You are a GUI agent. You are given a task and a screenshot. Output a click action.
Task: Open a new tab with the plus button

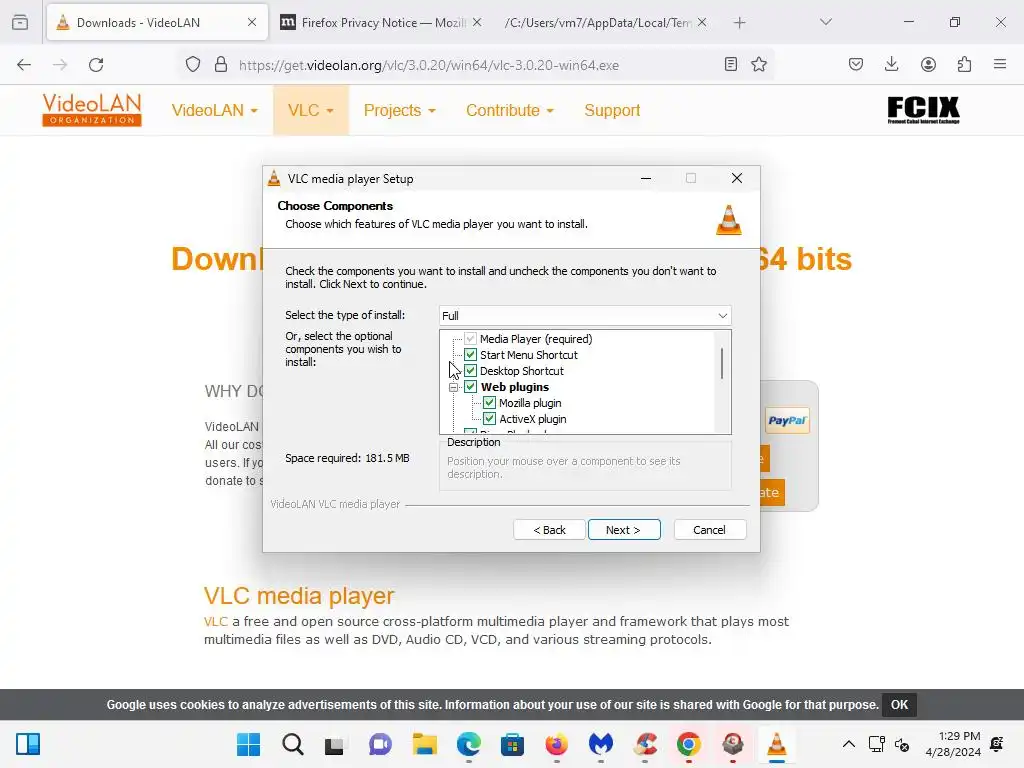[x=739, y=23]
